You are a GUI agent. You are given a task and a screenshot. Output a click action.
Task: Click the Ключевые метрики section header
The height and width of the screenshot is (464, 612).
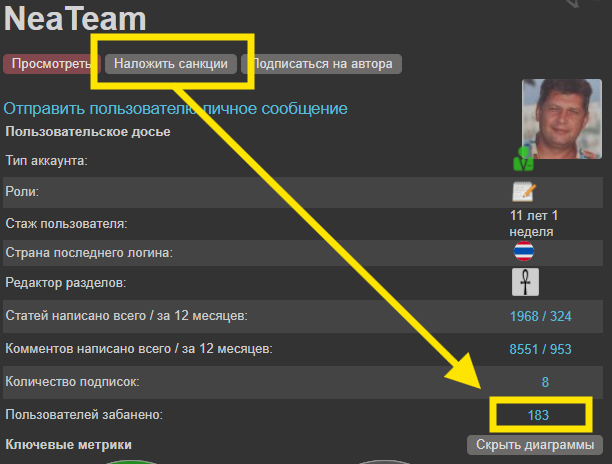69,444
